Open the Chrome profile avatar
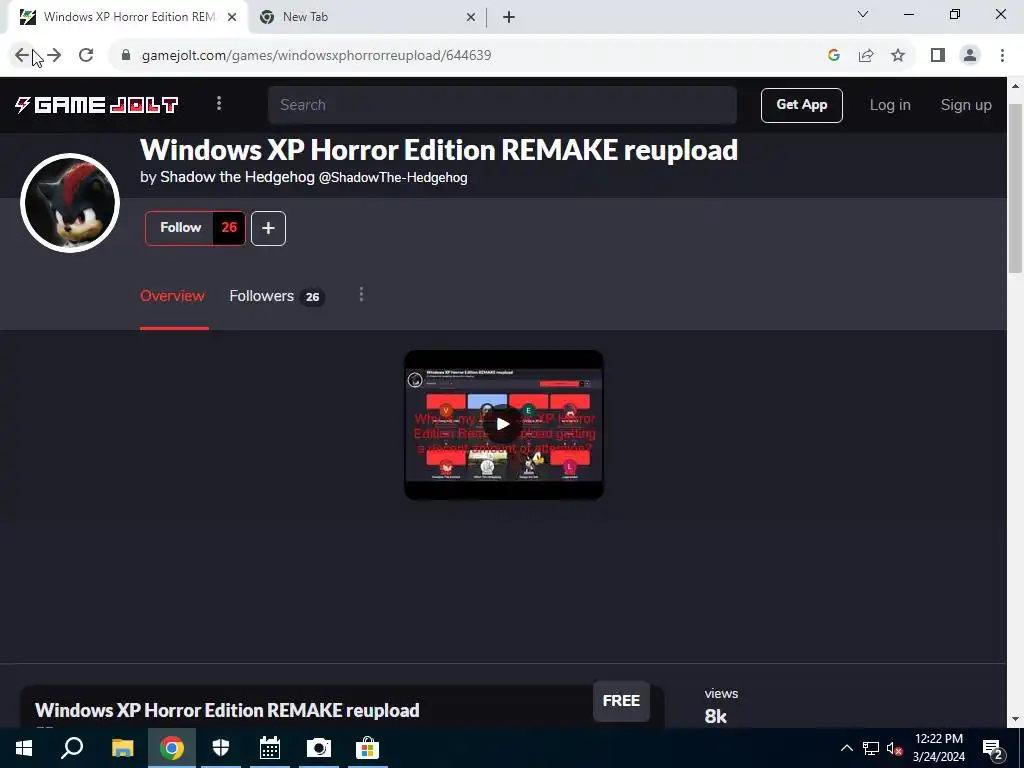 [x=970, y=56]
